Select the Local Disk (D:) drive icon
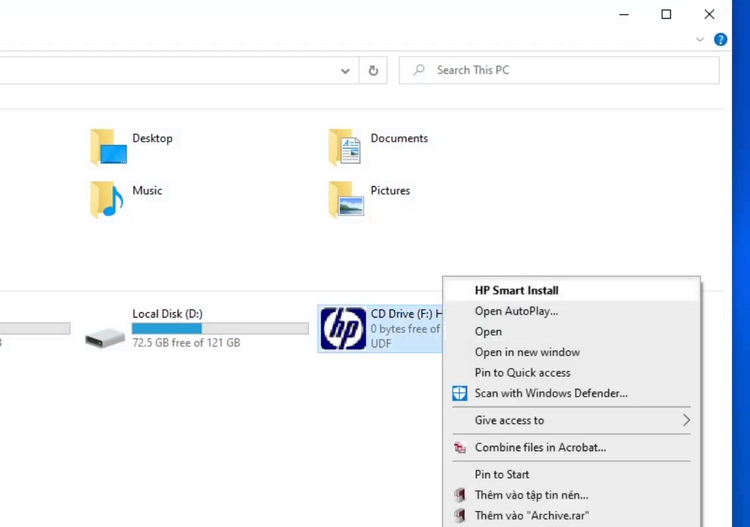Viewport: 750px width, 527px height. pyautogui.click(x=105, y=337)
